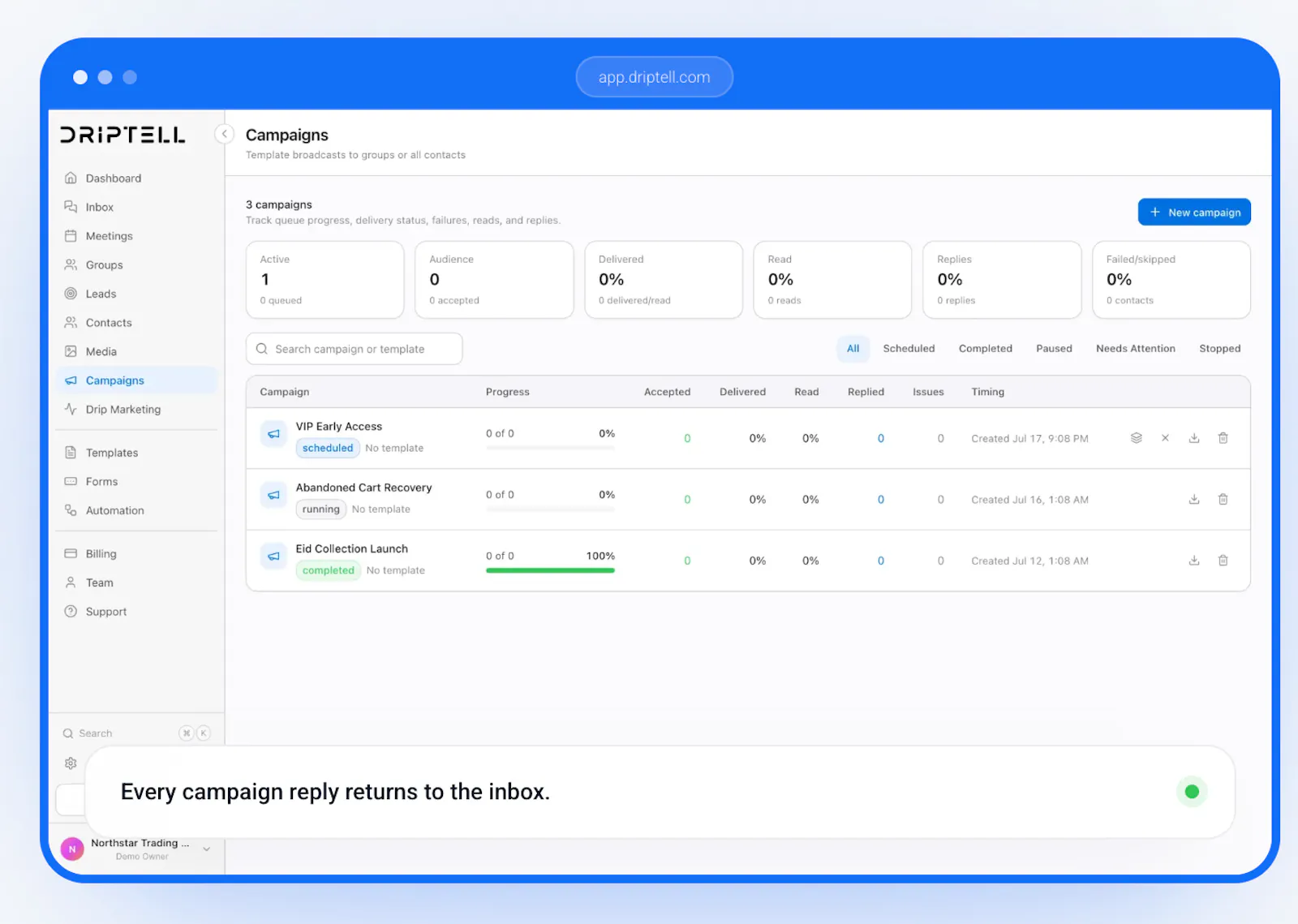Cancel the VIP Early Access campaign via X
Viewport: 1298px width, 924px height.
1165,438
